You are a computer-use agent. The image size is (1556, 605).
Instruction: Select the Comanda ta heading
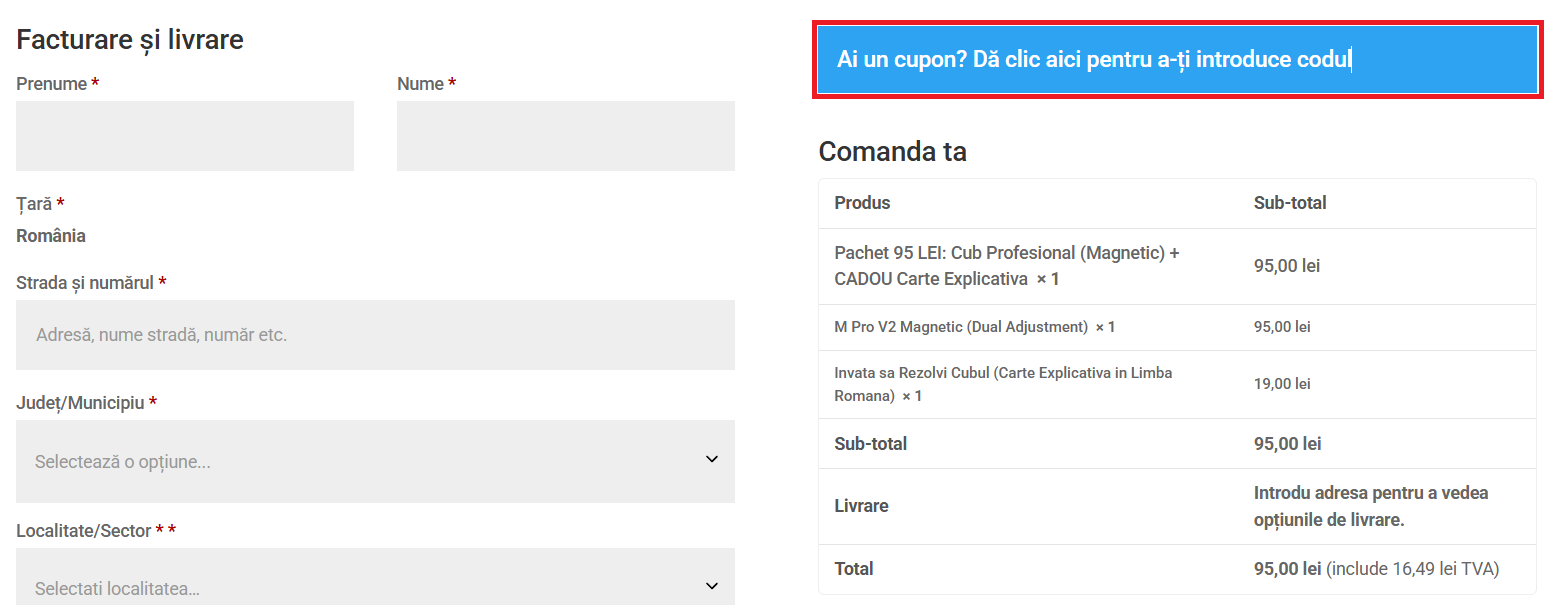click(892, 151)
